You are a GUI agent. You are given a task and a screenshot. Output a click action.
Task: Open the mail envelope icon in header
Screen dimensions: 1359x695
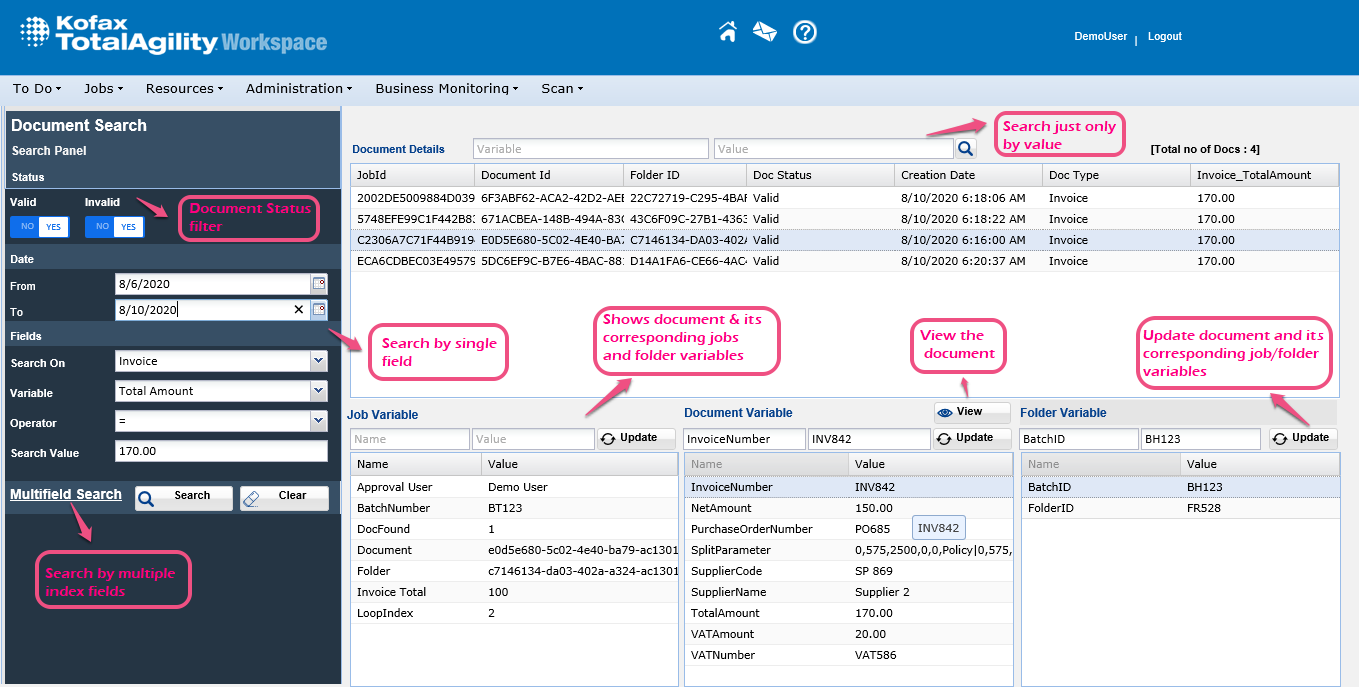pyautogui.click(x=765, y=32)
